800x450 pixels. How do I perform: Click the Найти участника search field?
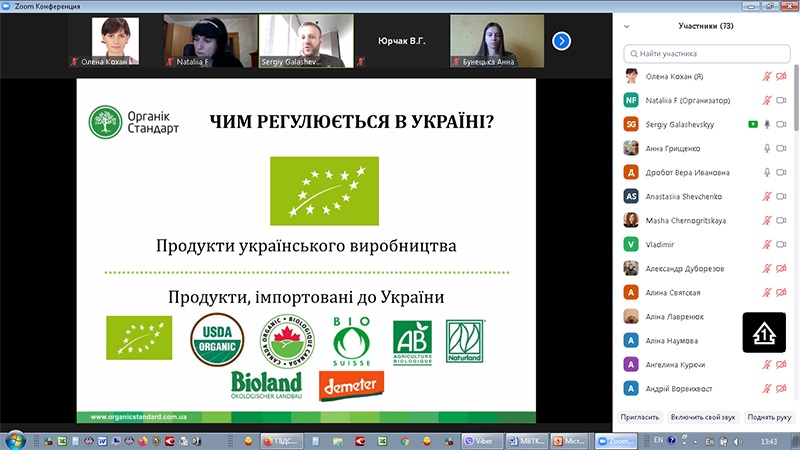point(707,54)
